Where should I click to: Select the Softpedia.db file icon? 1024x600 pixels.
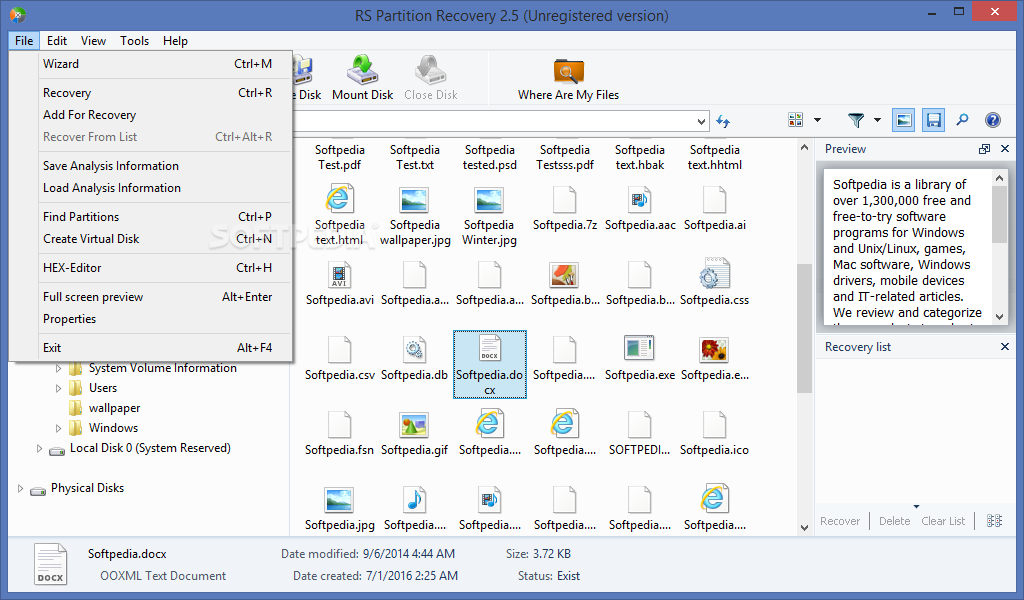pos(414,349)
